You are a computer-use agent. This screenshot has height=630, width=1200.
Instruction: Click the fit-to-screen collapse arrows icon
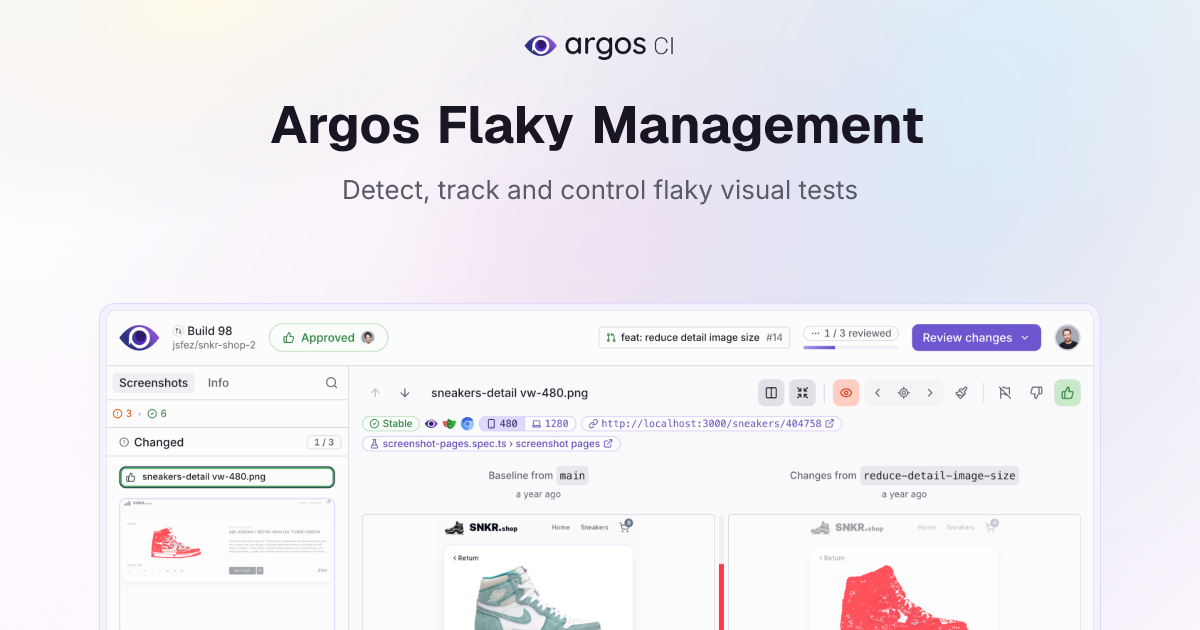(802, 393)
